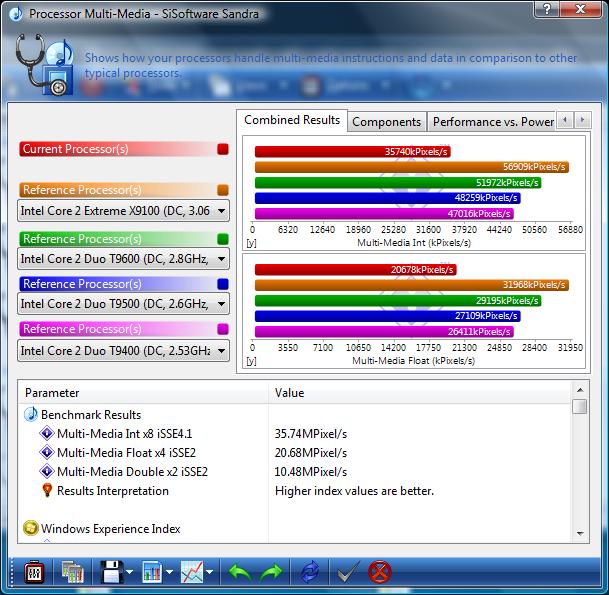Image resolution: width=609 pixels, height=595 pixels.
Task: Click the Multi-Media Double x2 diamond icon
Action: point(47,471)
